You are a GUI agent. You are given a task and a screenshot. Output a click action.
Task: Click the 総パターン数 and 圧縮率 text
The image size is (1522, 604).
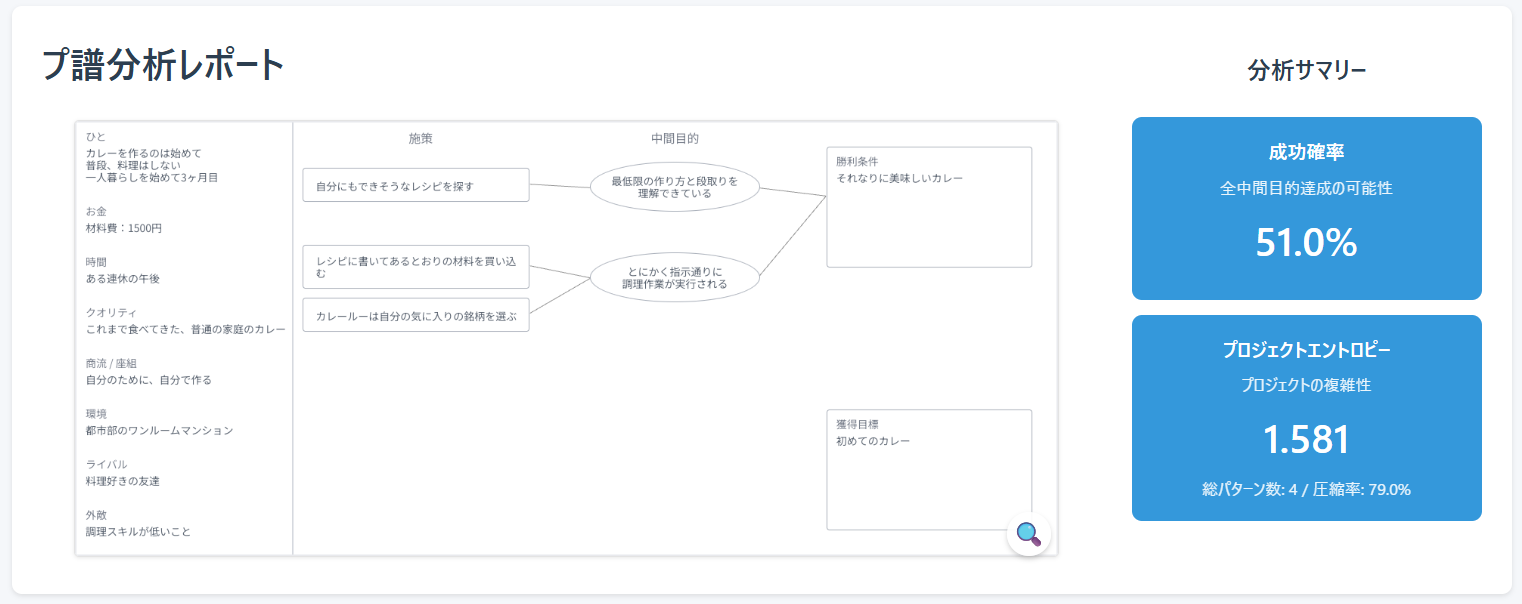click(x=1306, y=490)
